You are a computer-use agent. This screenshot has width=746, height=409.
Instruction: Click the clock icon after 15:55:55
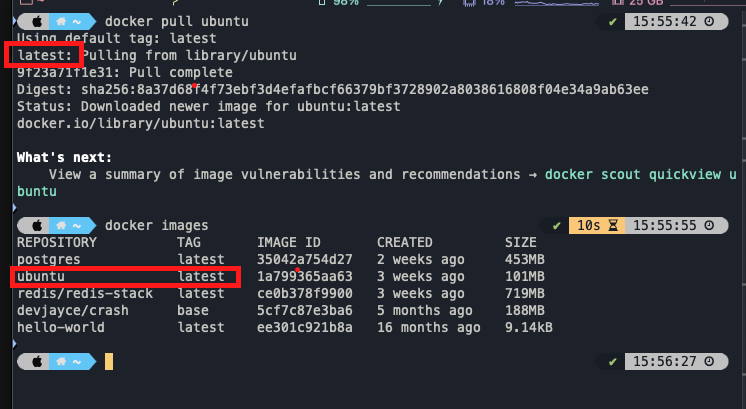point(709,225)
